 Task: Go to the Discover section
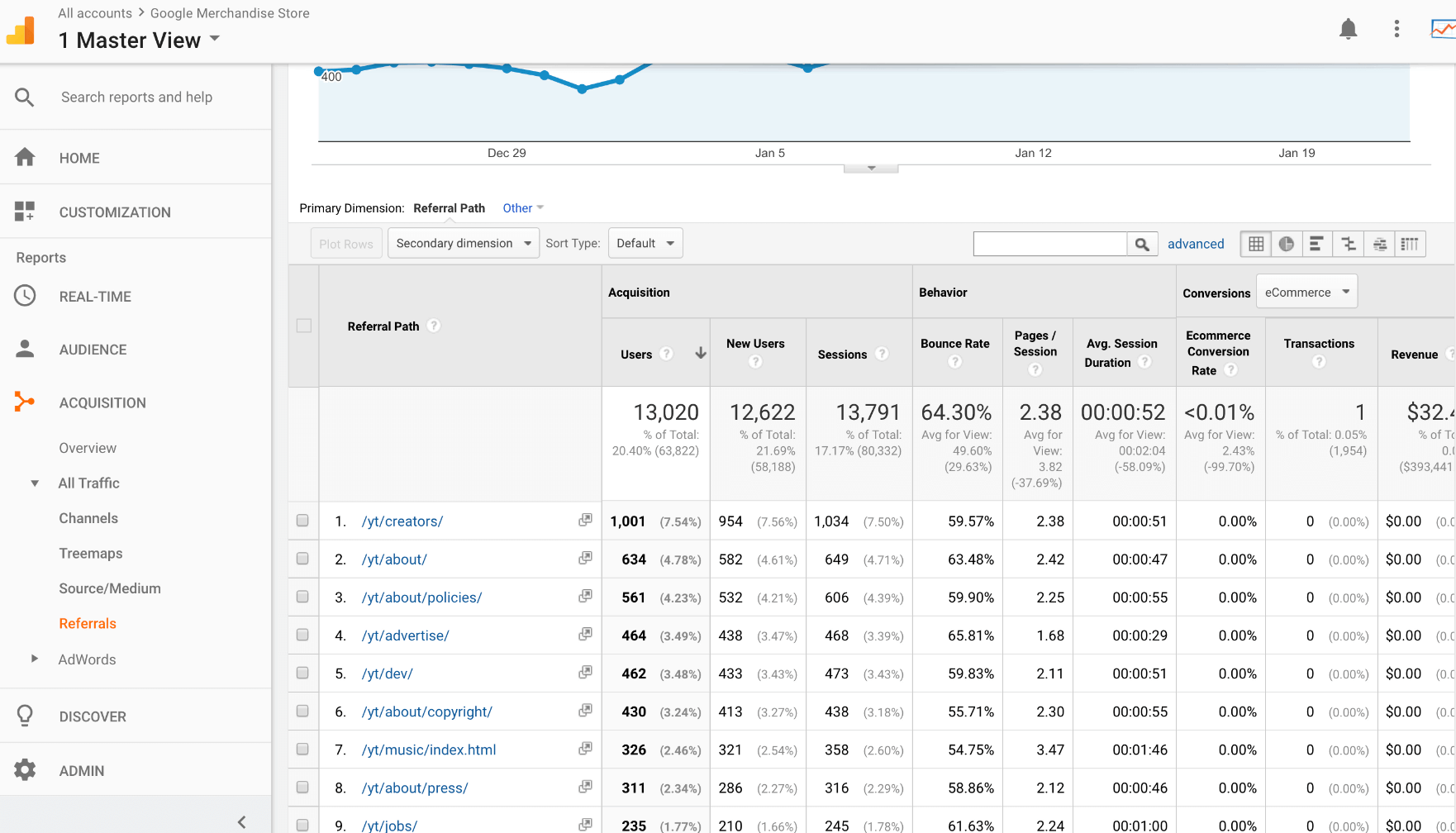tap(93, 716)
